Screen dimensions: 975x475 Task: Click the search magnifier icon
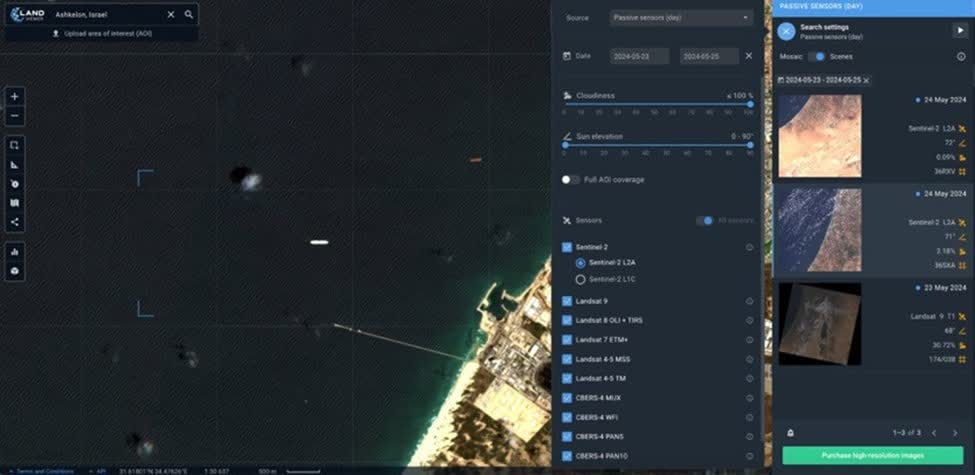(x=188, y=15)
